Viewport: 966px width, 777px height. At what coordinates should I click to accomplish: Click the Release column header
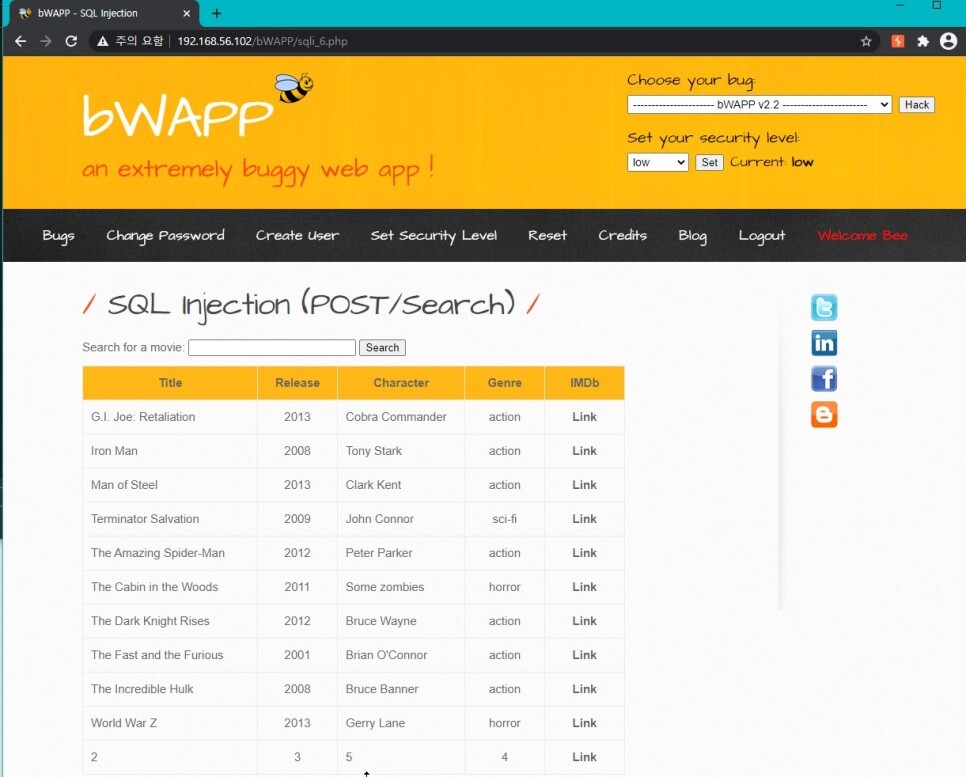[297, 383]
